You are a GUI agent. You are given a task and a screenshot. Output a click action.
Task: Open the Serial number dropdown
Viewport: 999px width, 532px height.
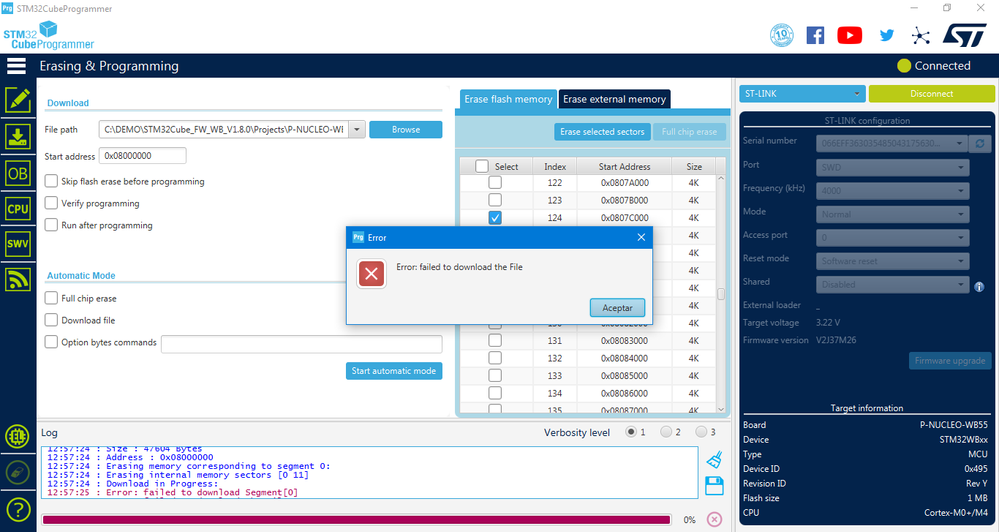[892, 143]
